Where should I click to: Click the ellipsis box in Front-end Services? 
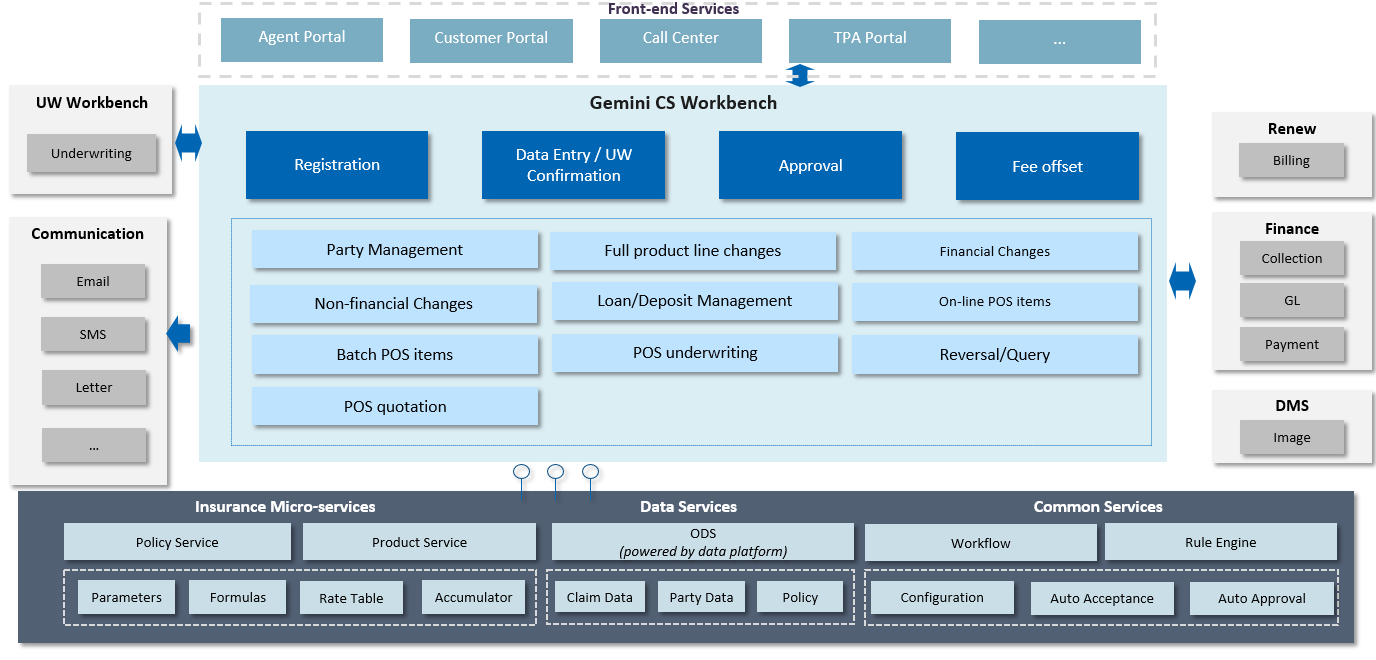[x=1059, y=41]
